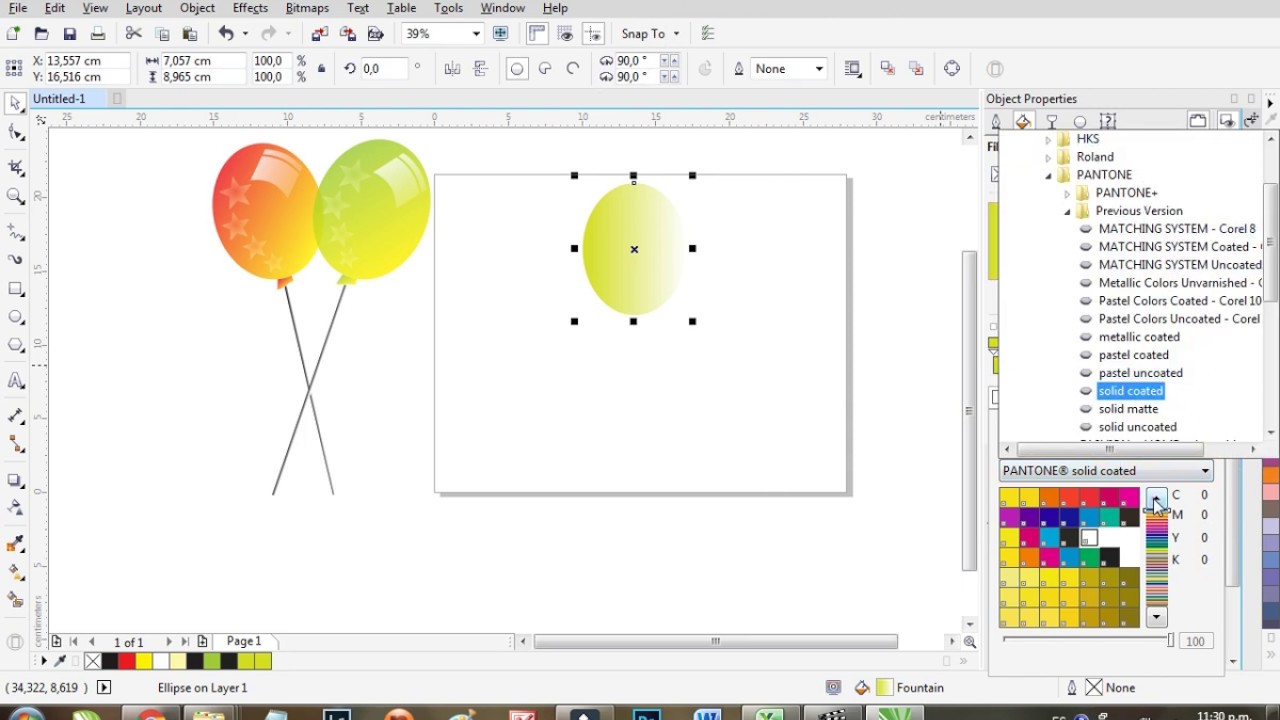Select metallic coated palette
1280x720 pixels.
[x=1139, y=337]
